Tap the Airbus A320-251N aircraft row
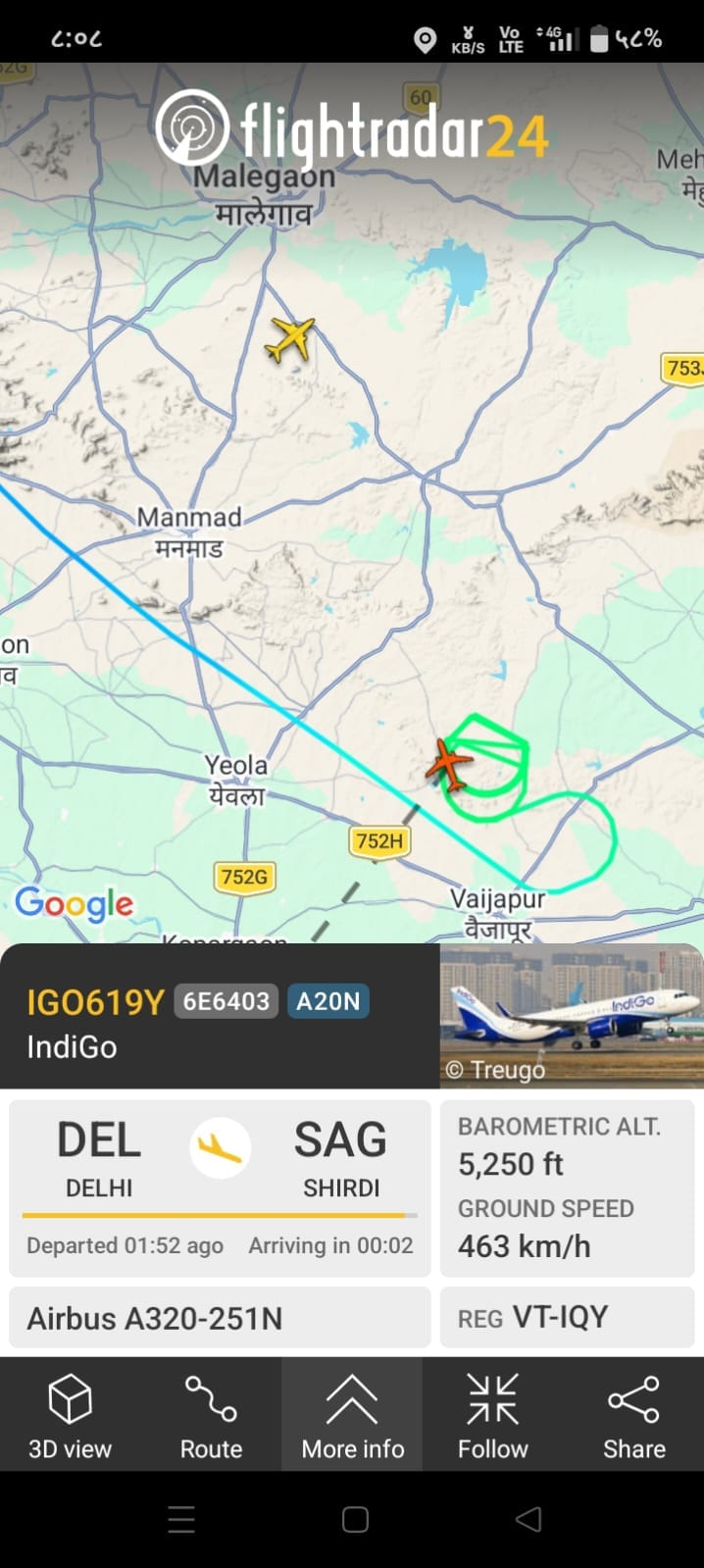 pos(220,1318)
